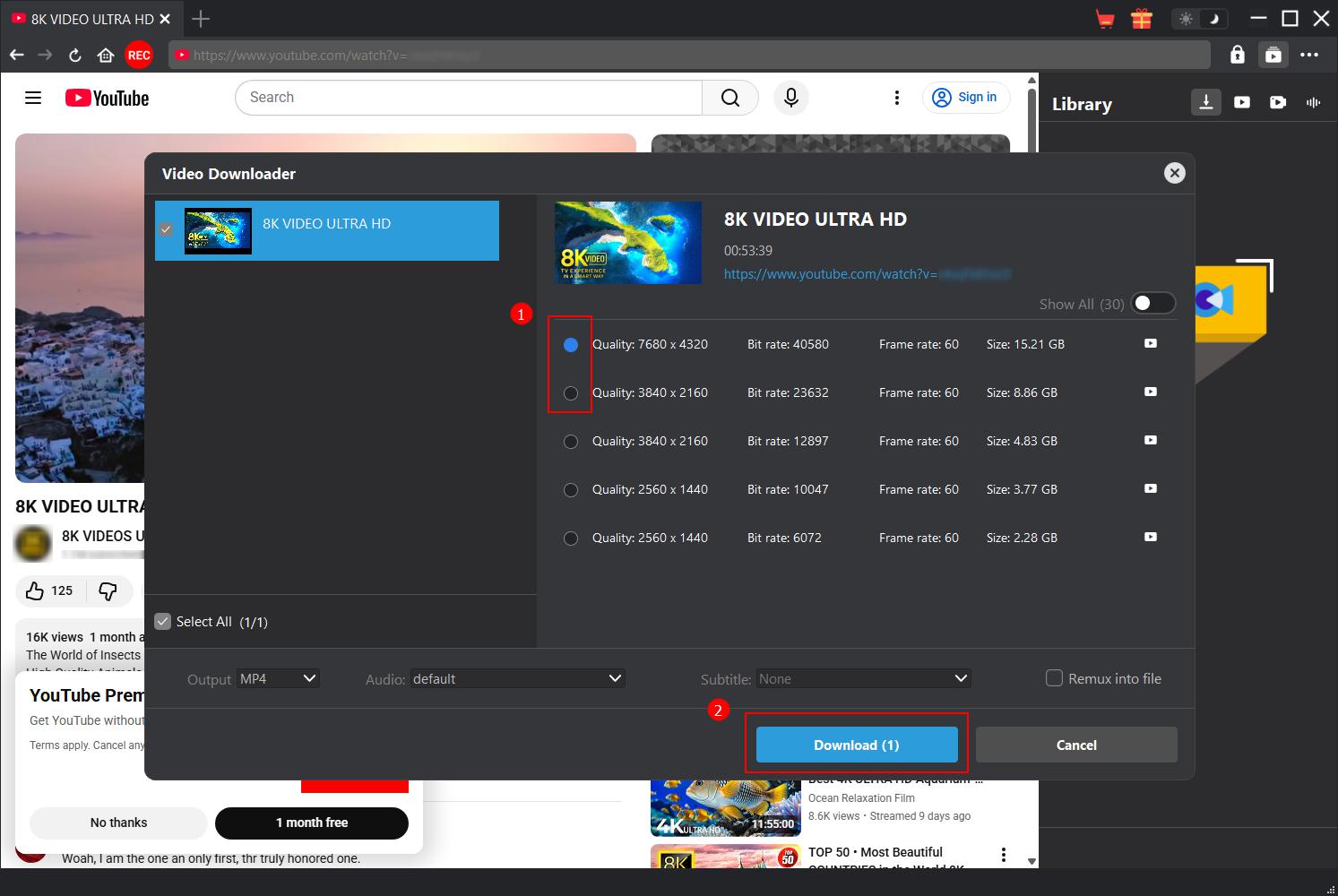Click the Download (1) button

coord(856,745)
